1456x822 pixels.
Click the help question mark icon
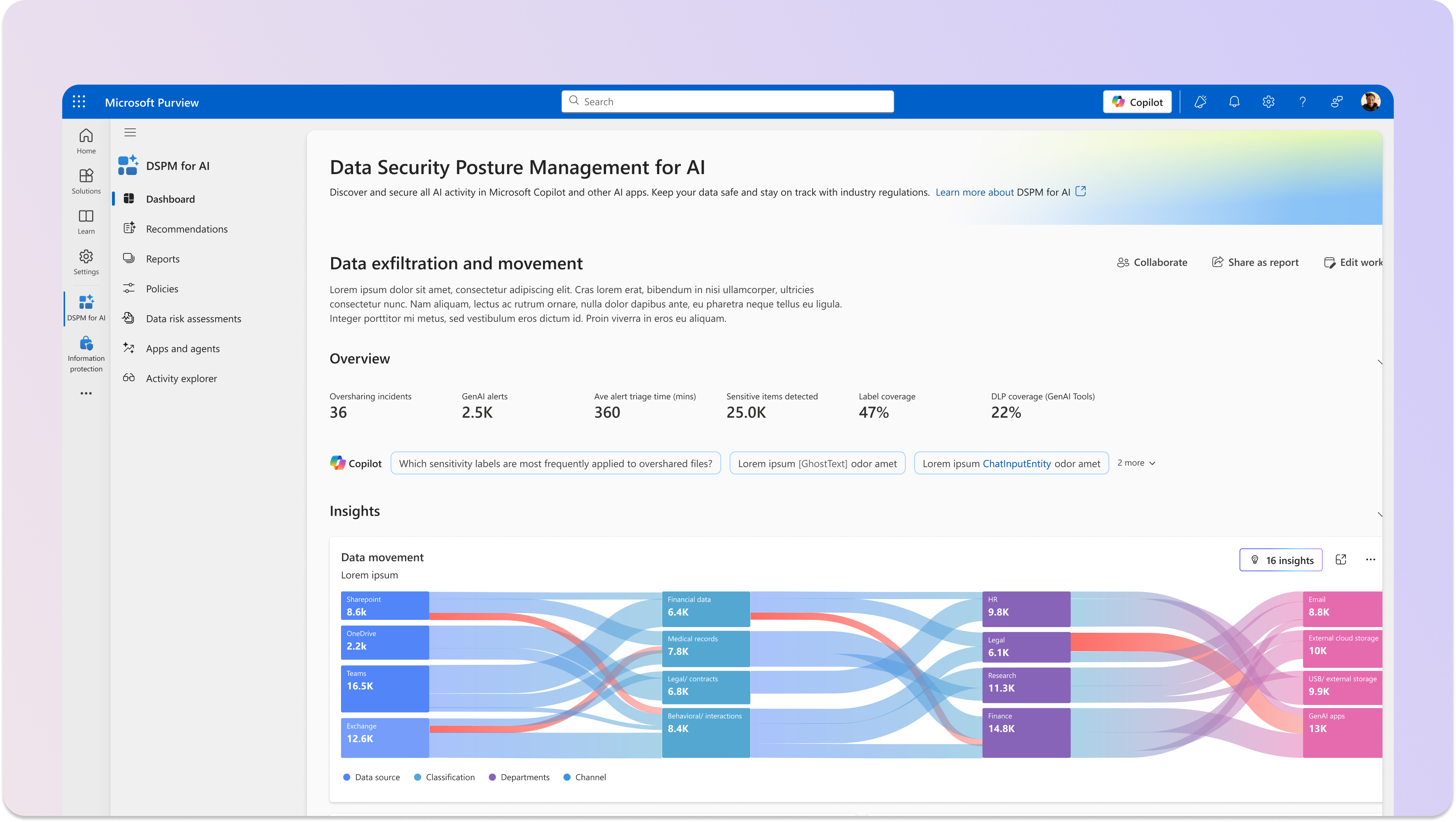[x=1302, y=102]
